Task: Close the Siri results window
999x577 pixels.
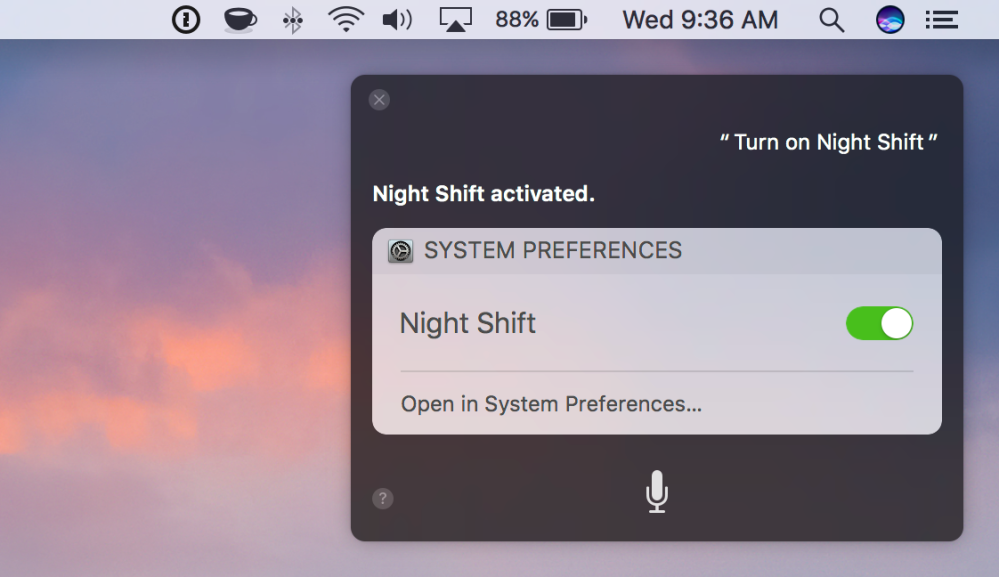Action: pyautogui.click(x=379, y=100)
